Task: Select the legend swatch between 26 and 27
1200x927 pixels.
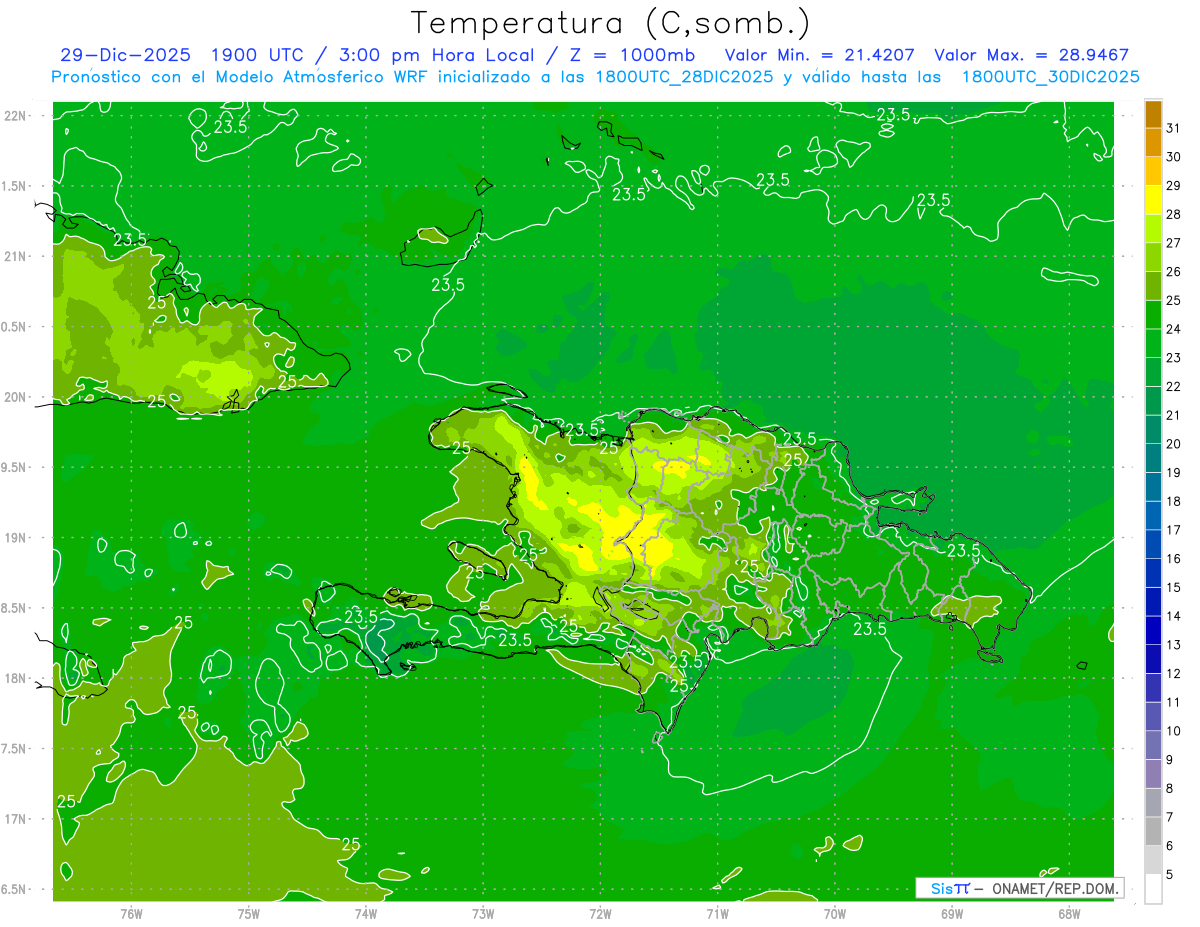Action: [1153, 257]
